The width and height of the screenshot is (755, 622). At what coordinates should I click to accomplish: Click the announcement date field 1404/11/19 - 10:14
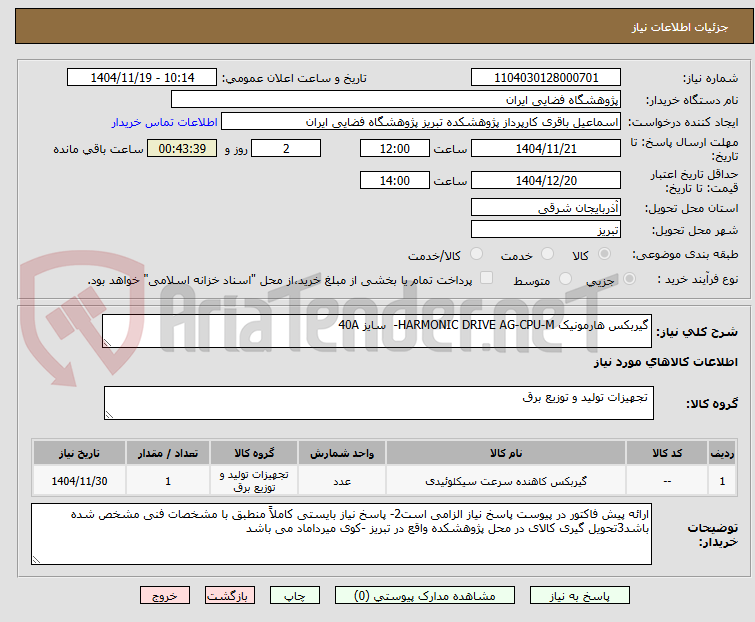click(x=142, y=78)
